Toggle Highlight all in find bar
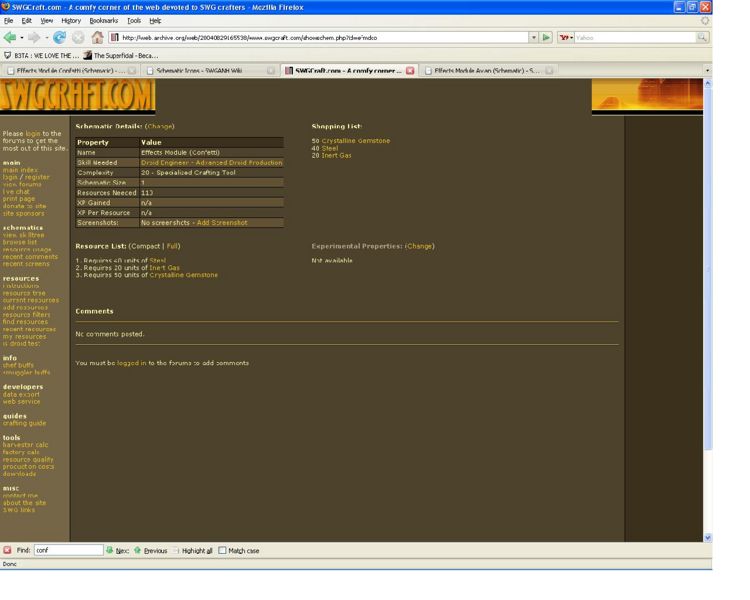This screenshot has height=600, width=750. 176,550
